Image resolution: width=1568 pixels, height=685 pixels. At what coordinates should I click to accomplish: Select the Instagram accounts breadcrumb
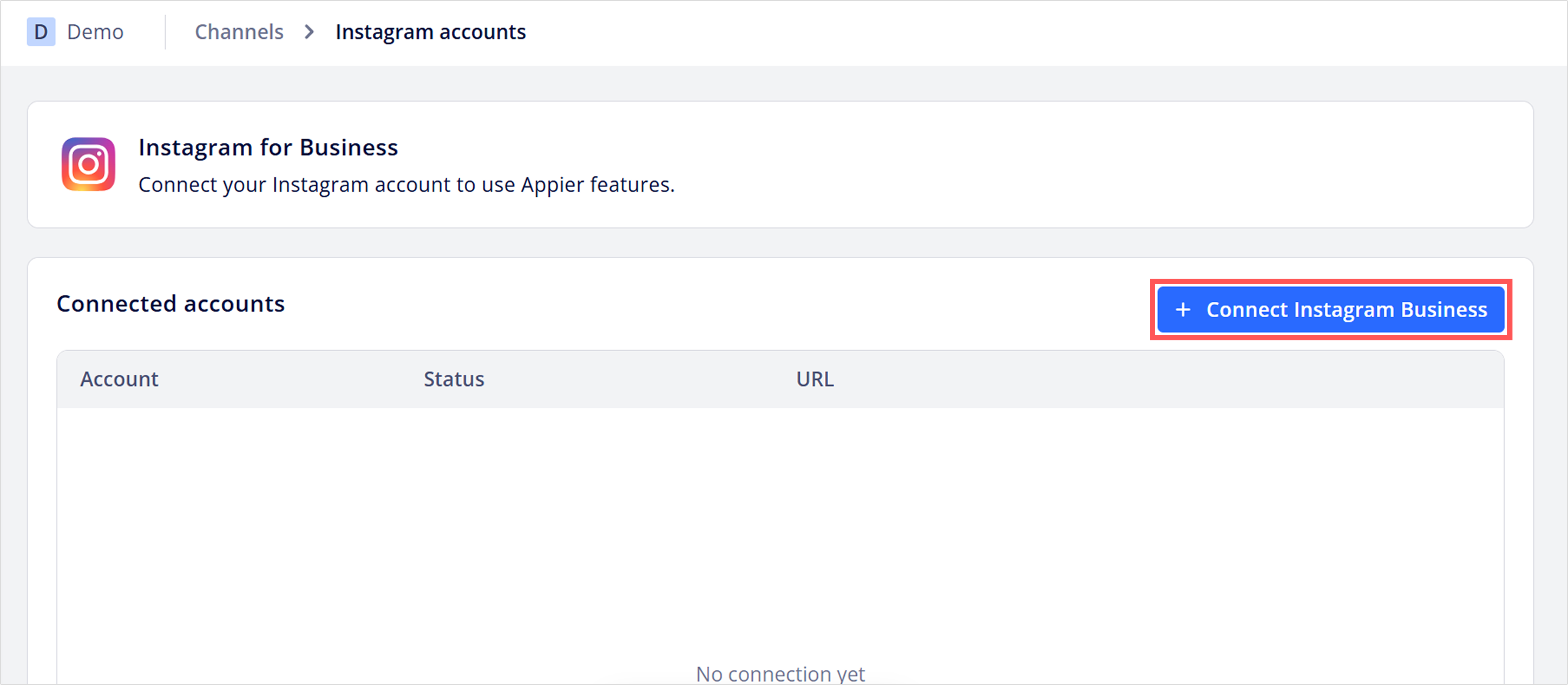point(430,32)
